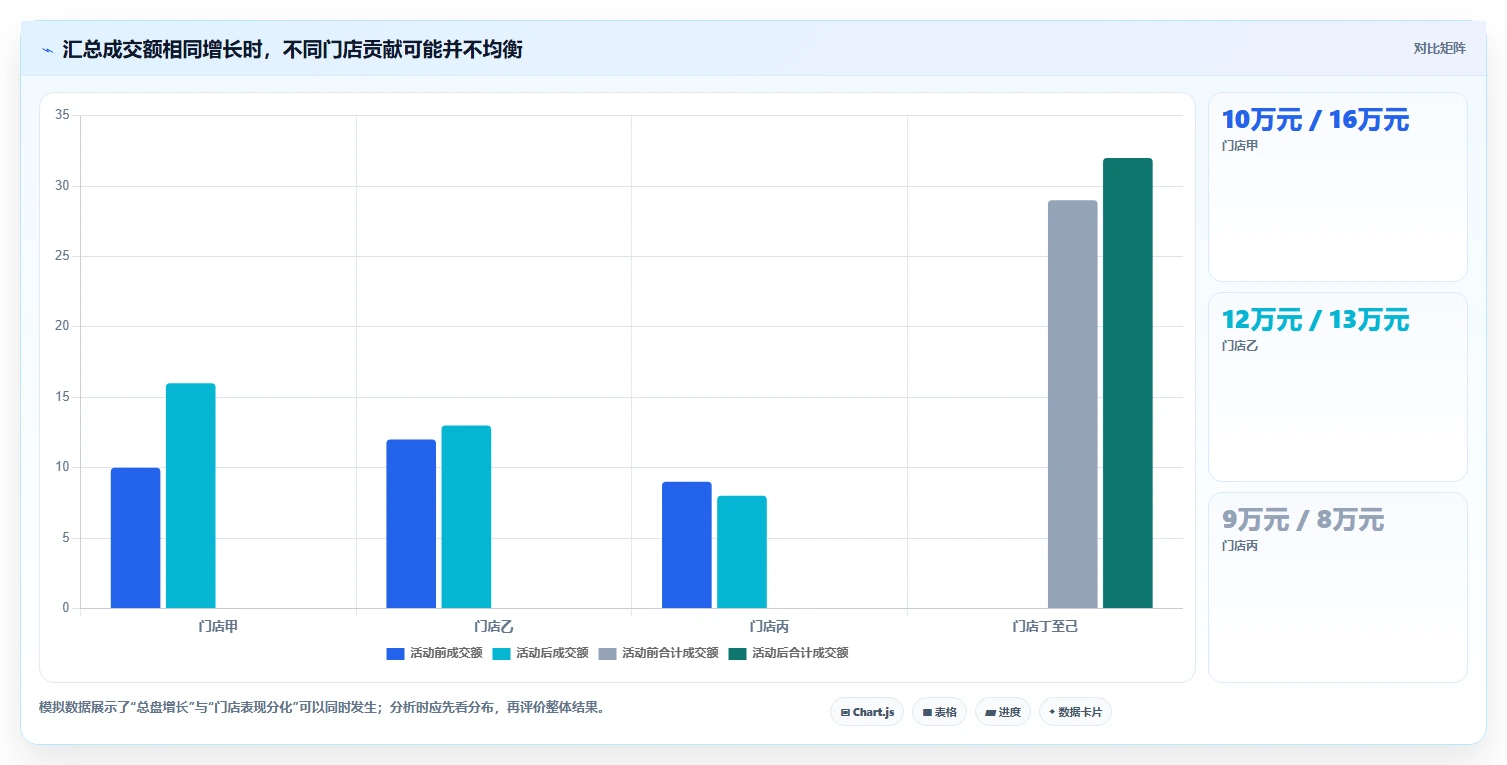The height and width of the screenshot is (765, 1507).
Task: Click the footnote starting 模拟数据展示了
Action: [x=322, y=708]
